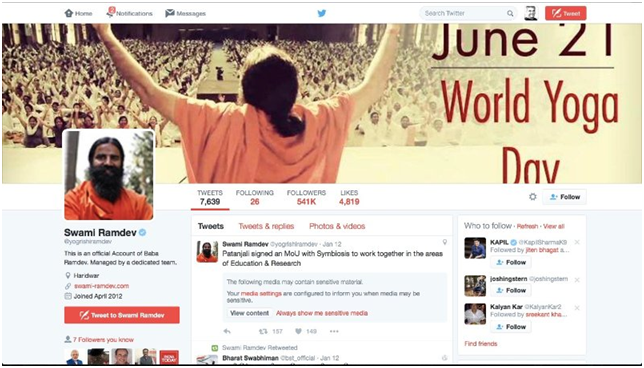Focus the Search Twitter field
Image resolution: width=644 pixels, height=368 pixels.
pyautogui.click(x=468, y=13)
